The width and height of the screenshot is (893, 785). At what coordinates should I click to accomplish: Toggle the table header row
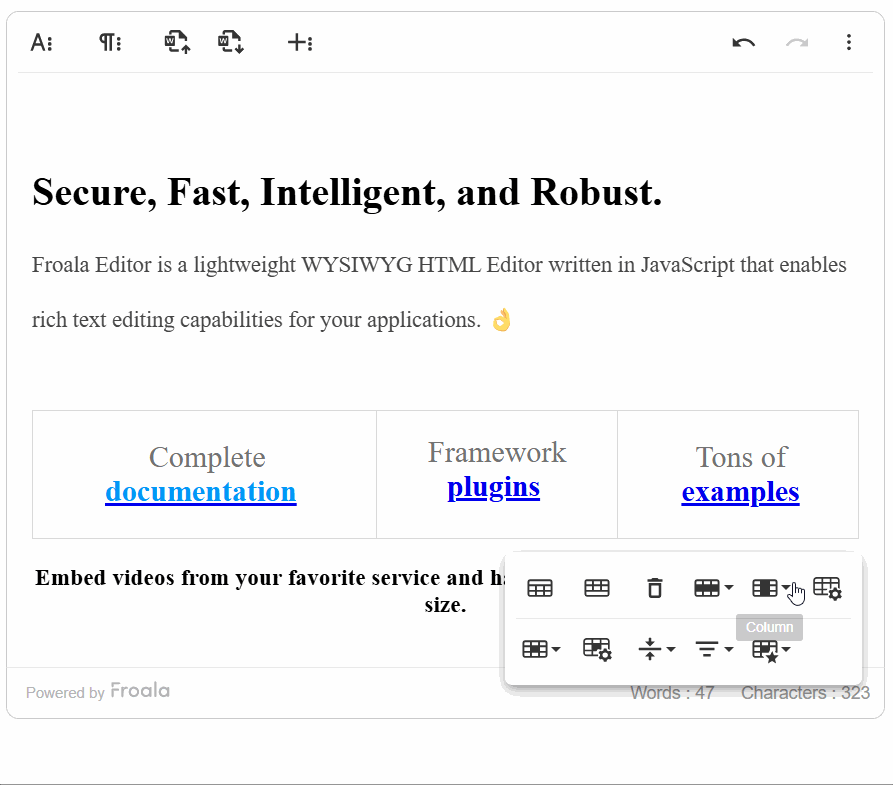[x=540, y=588]
